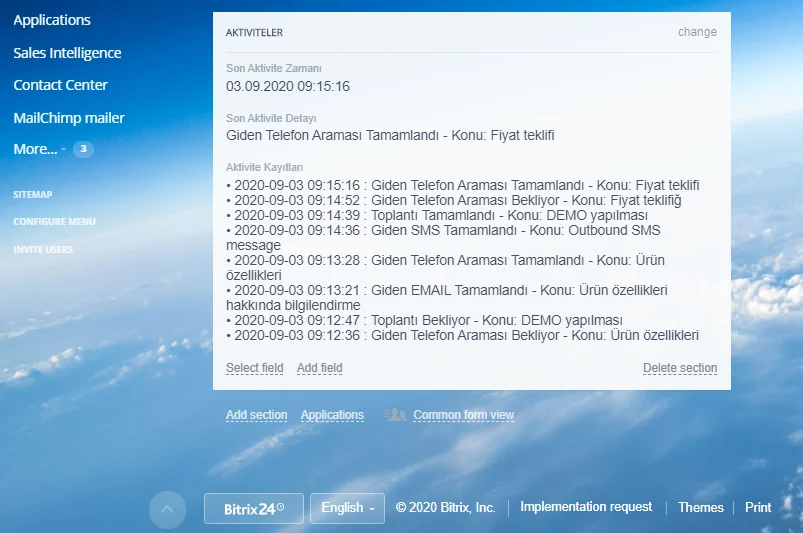
Task: Click the Bitrix24 logo button
Action: [x=253, y=508]
